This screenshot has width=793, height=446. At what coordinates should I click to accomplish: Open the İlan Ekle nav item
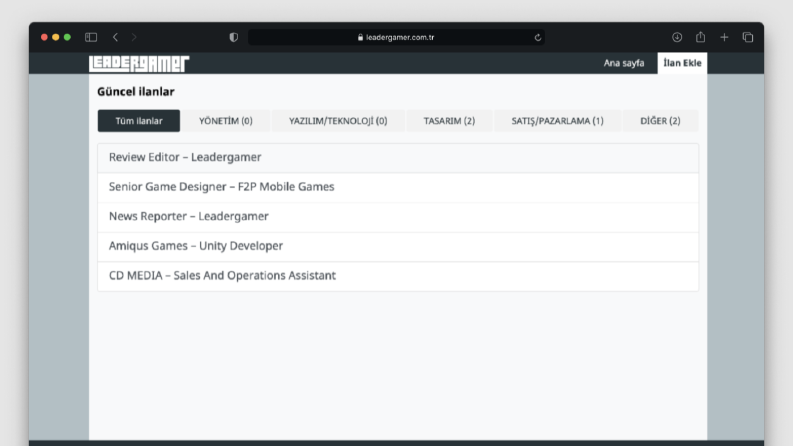682,63
